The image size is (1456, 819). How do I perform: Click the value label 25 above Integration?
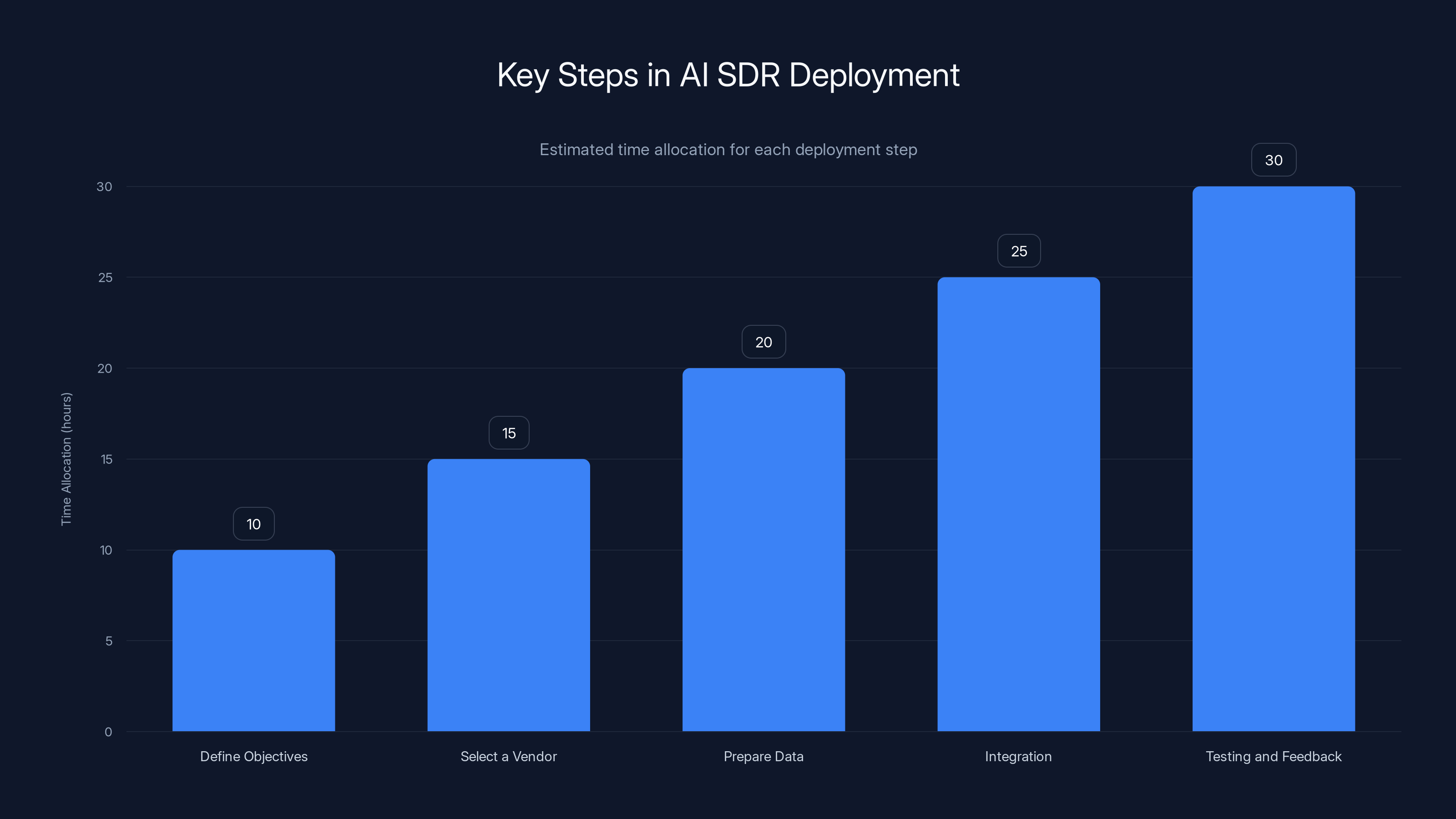(x=1019, y=251)
